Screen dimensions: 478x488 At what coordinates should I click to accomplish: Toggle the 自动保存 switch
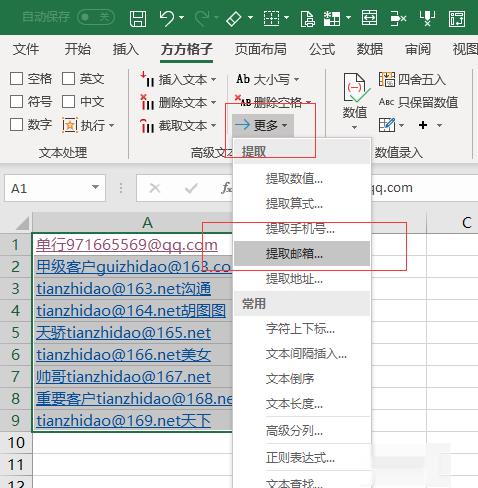(96, 17)
